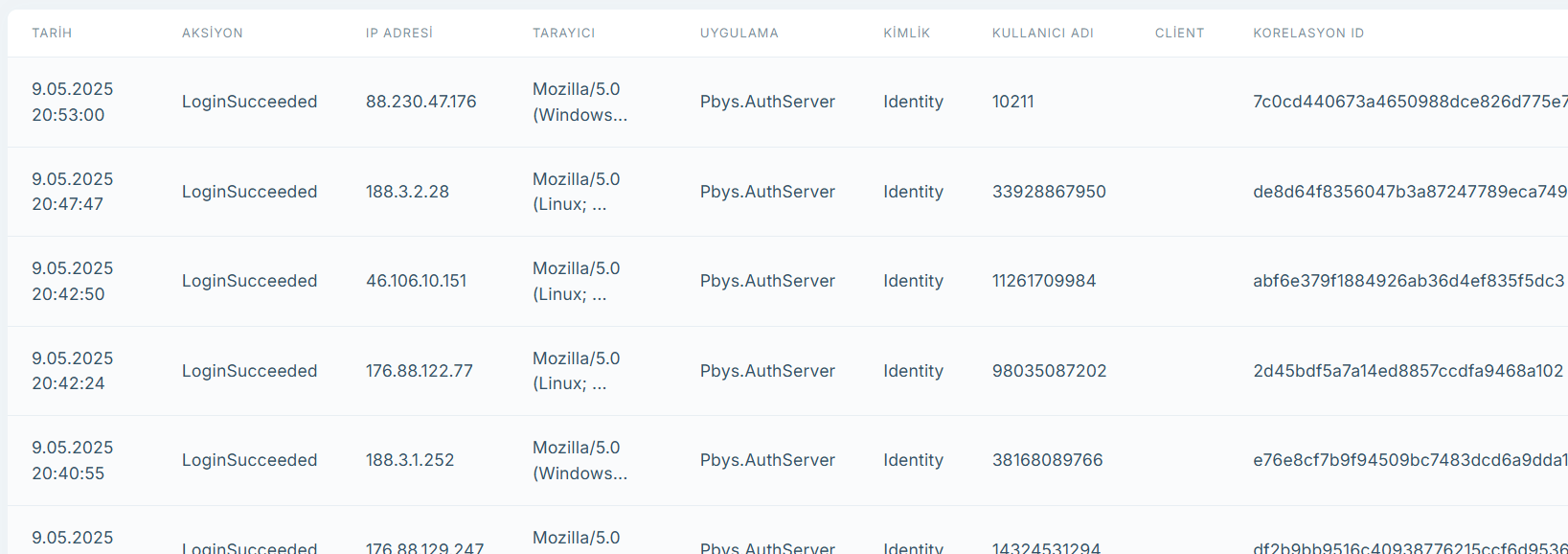Select the KULLANICI ADI column header
The height and width of the screenshot is (554, 1568).
(1042, 33)
